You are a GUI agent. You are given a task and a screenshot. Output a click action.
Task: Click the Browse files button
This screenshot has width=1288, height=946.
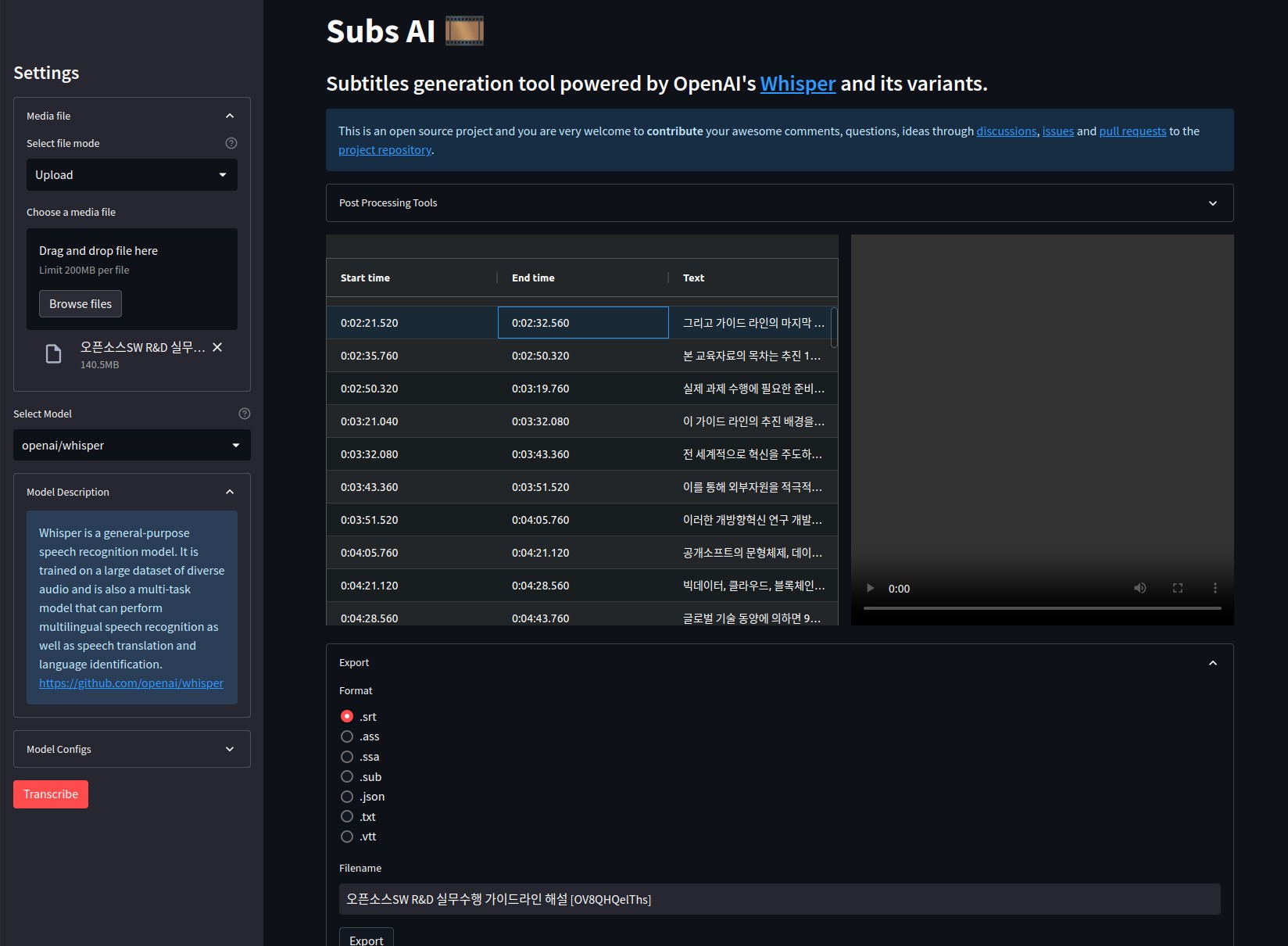[80, 304]
